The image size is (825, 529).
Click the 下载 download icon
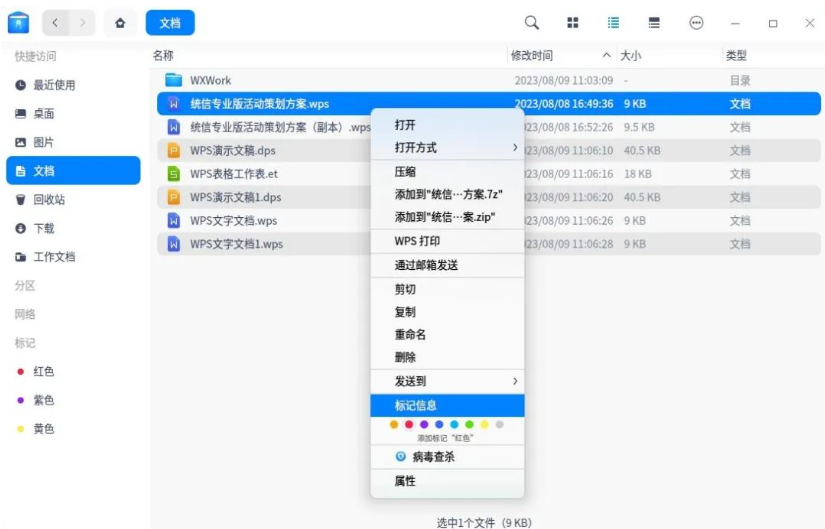[21, 228]
